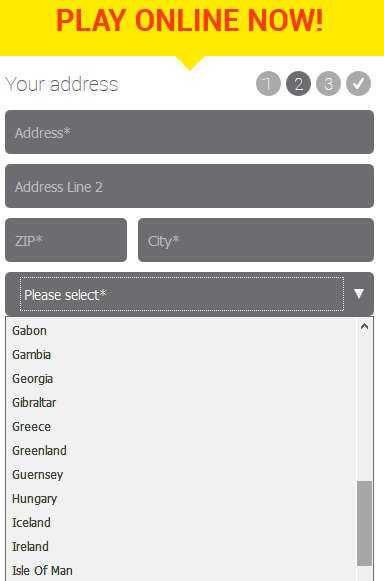Focus the Address Line 2 field
This screenshot has height=581, width=384.
click(x=189, y=186)
